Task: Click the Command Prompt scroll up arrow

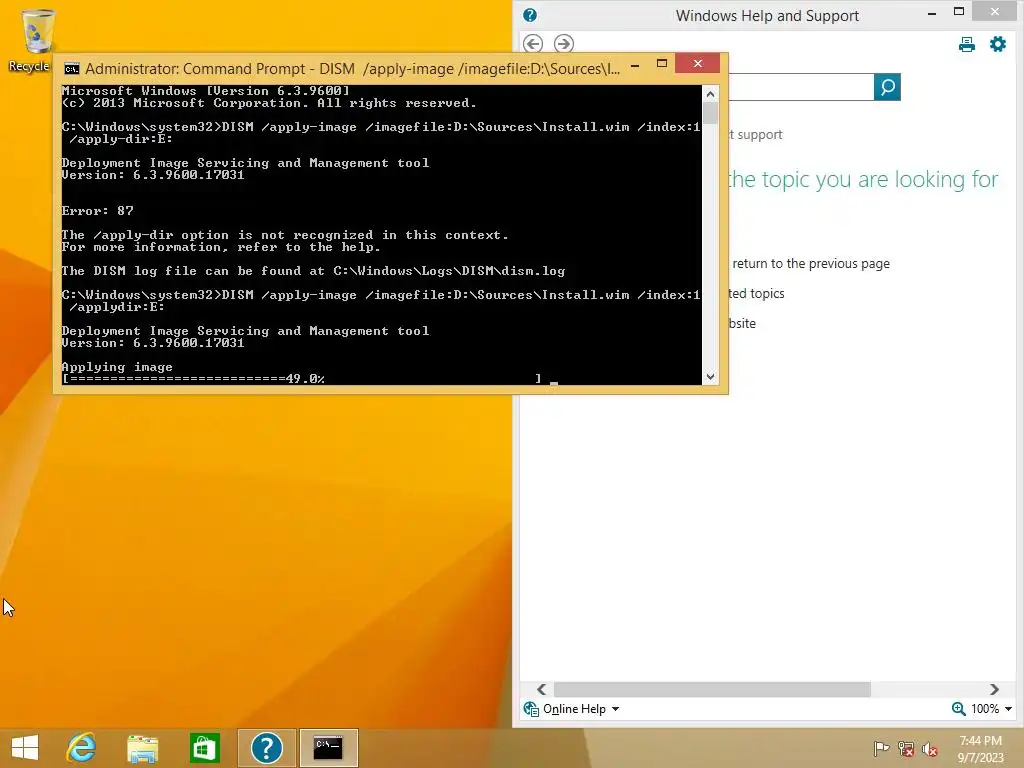Action: coord(711,94)
